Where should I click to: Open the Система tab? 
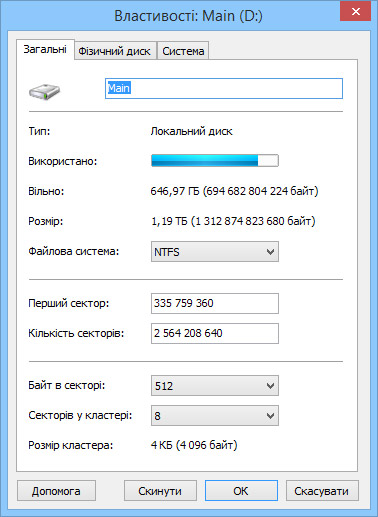pyautogui.click(x=183, y=51)
